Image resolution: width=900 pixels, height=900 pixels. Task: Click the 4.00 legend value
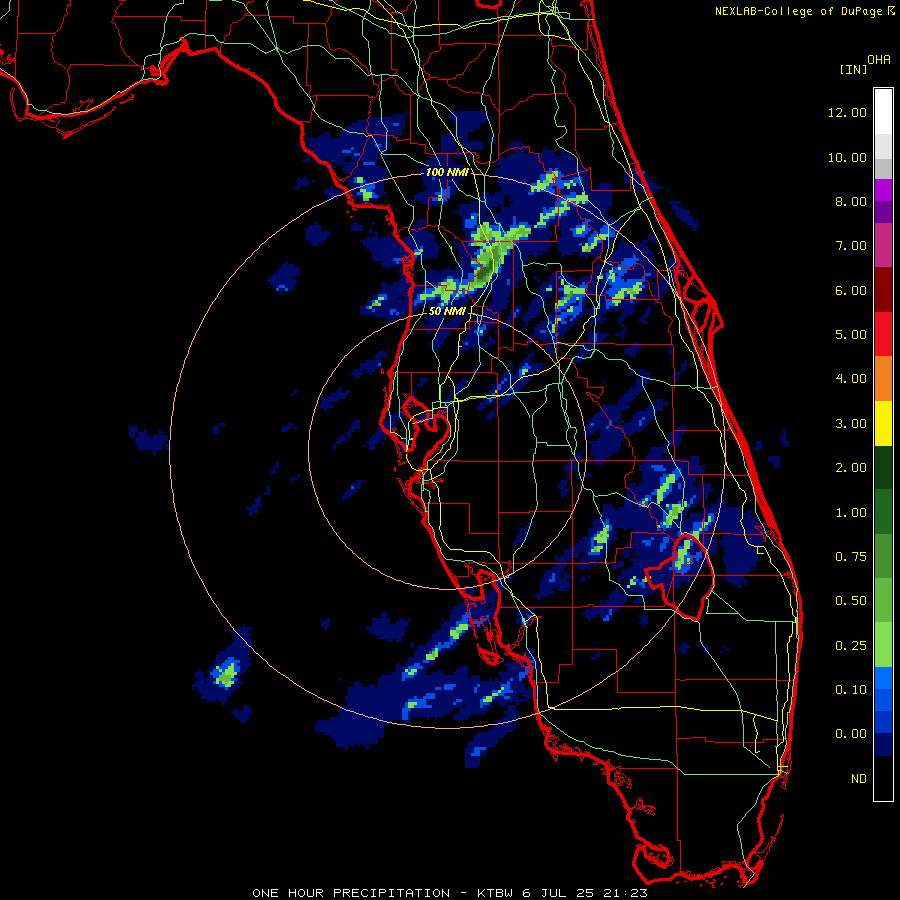pos(851,379)
